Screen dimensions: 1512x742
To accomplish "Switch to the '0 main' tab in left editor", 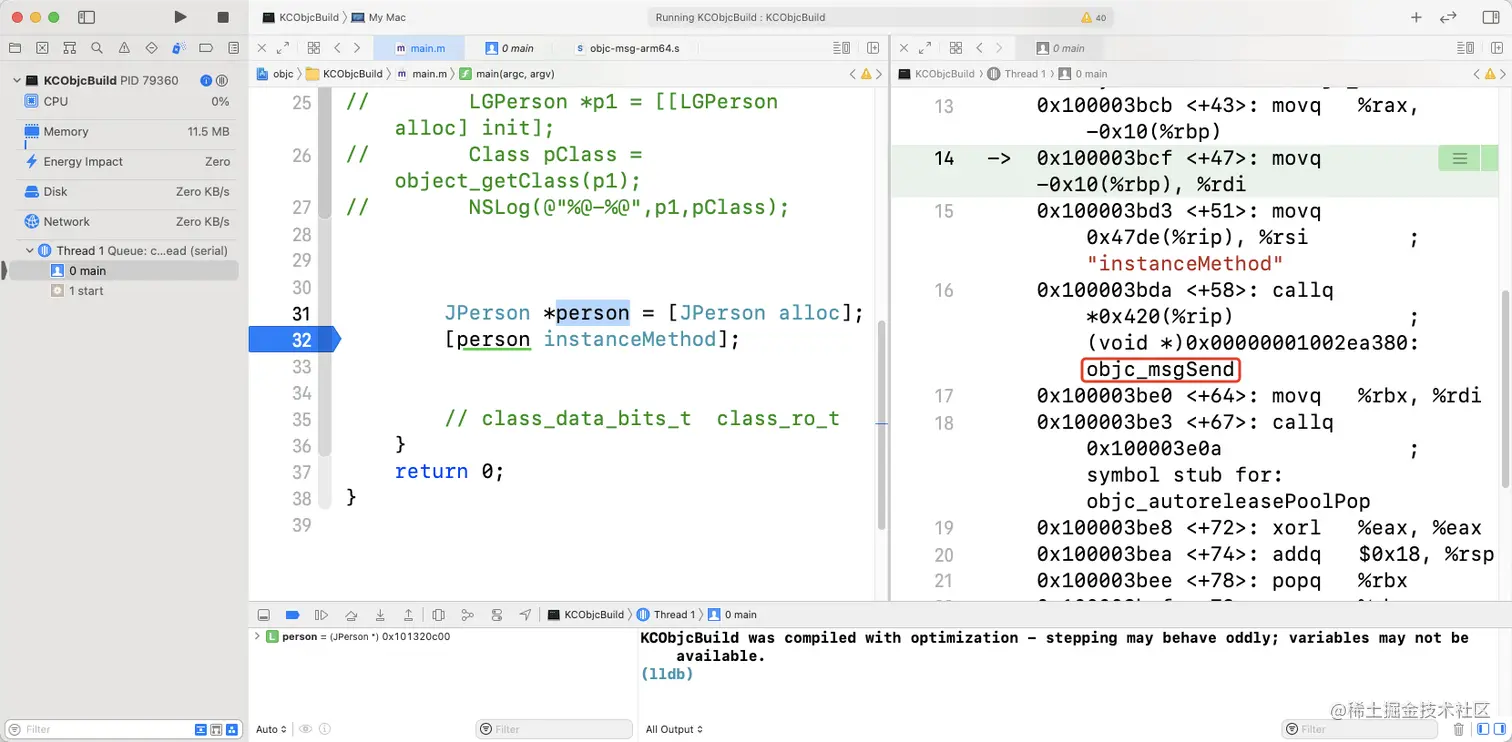I will (x=510, y=48).
